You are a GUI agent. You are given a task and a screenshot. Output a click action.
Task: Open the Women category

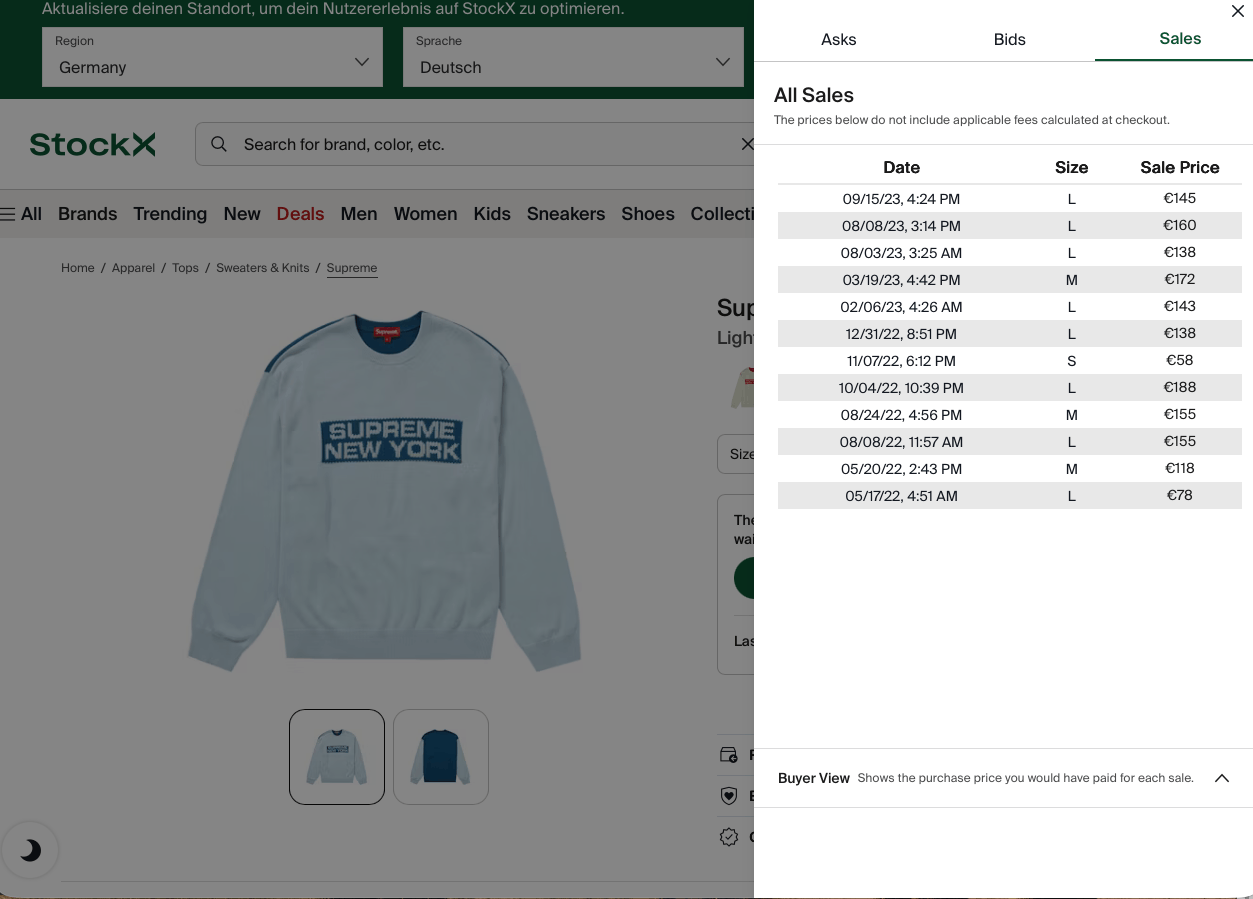[425, 214]
